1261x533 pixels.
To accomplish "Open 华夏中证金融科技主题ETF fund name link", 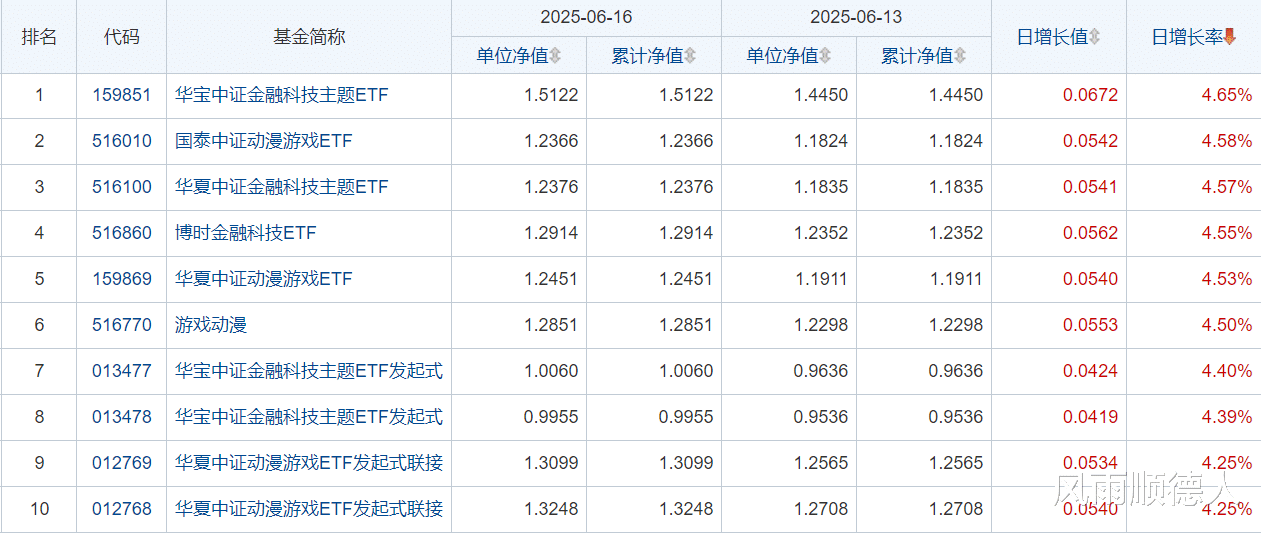I will pos(281,188).
